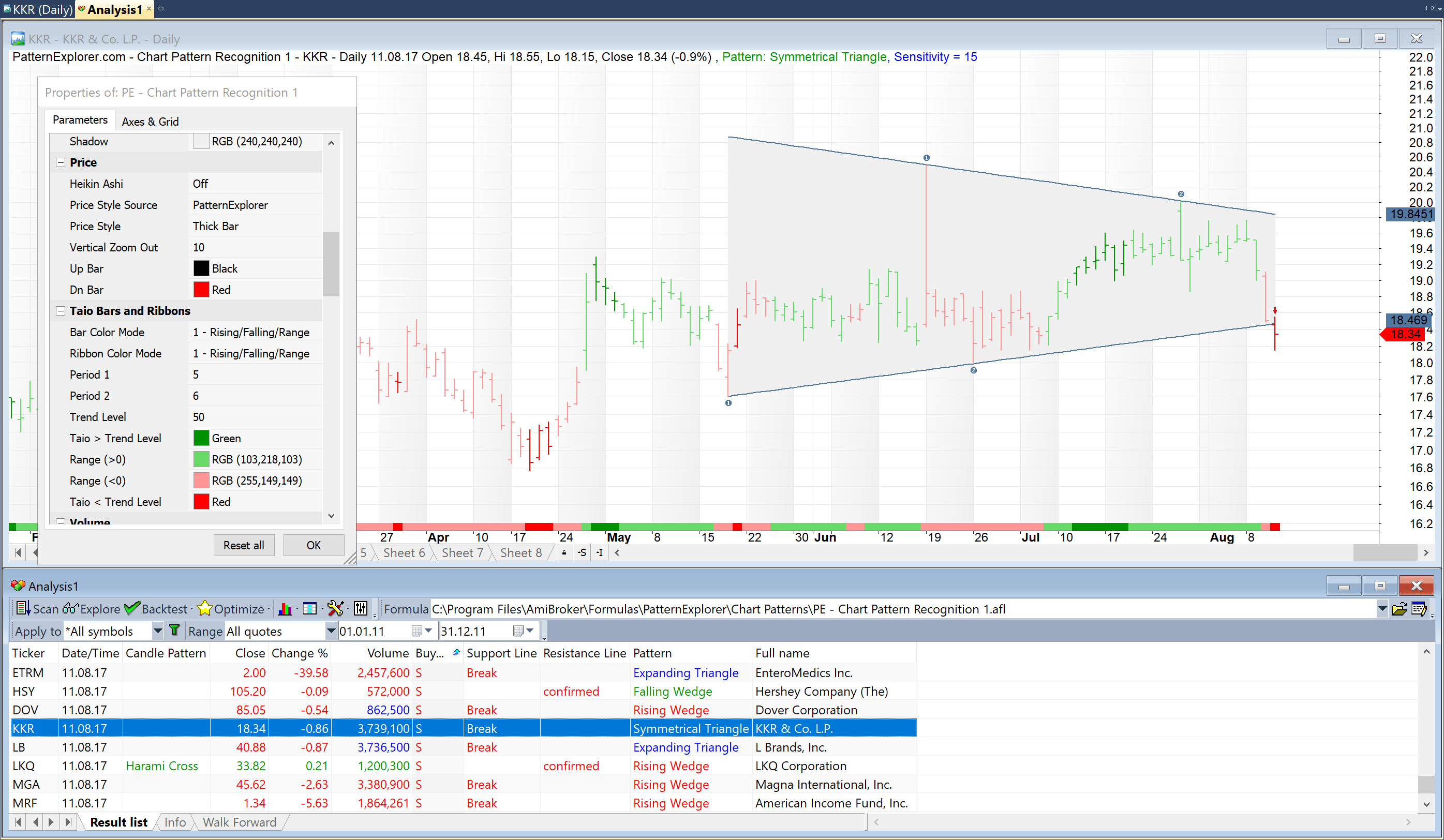
Task: Click the report table icon in Analysis toolbar
Action: (x=310, y=609)
